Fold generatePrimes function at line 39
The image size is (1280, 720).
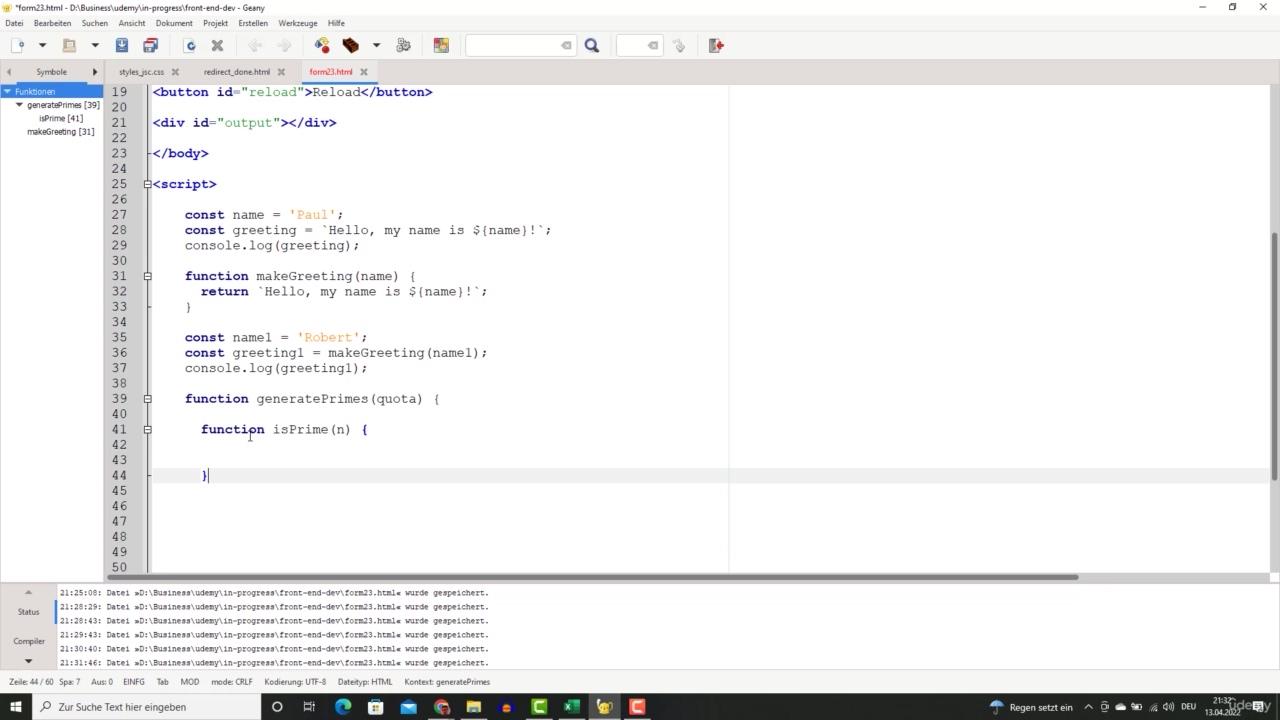(x=147, y=399)
